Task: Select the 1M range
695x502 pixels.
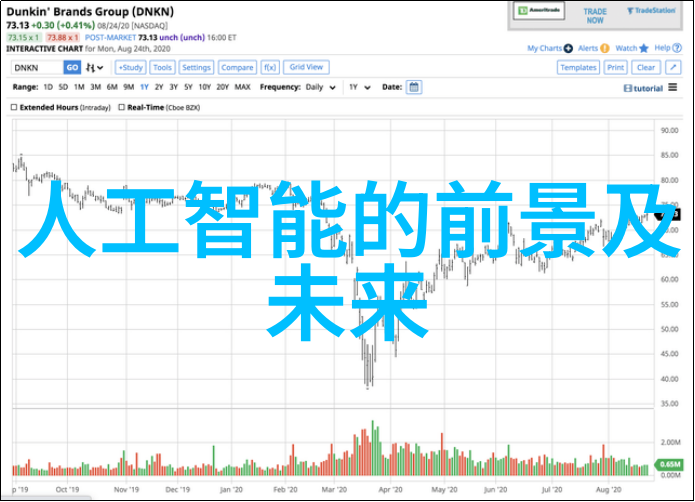Action: pos(79,87)
